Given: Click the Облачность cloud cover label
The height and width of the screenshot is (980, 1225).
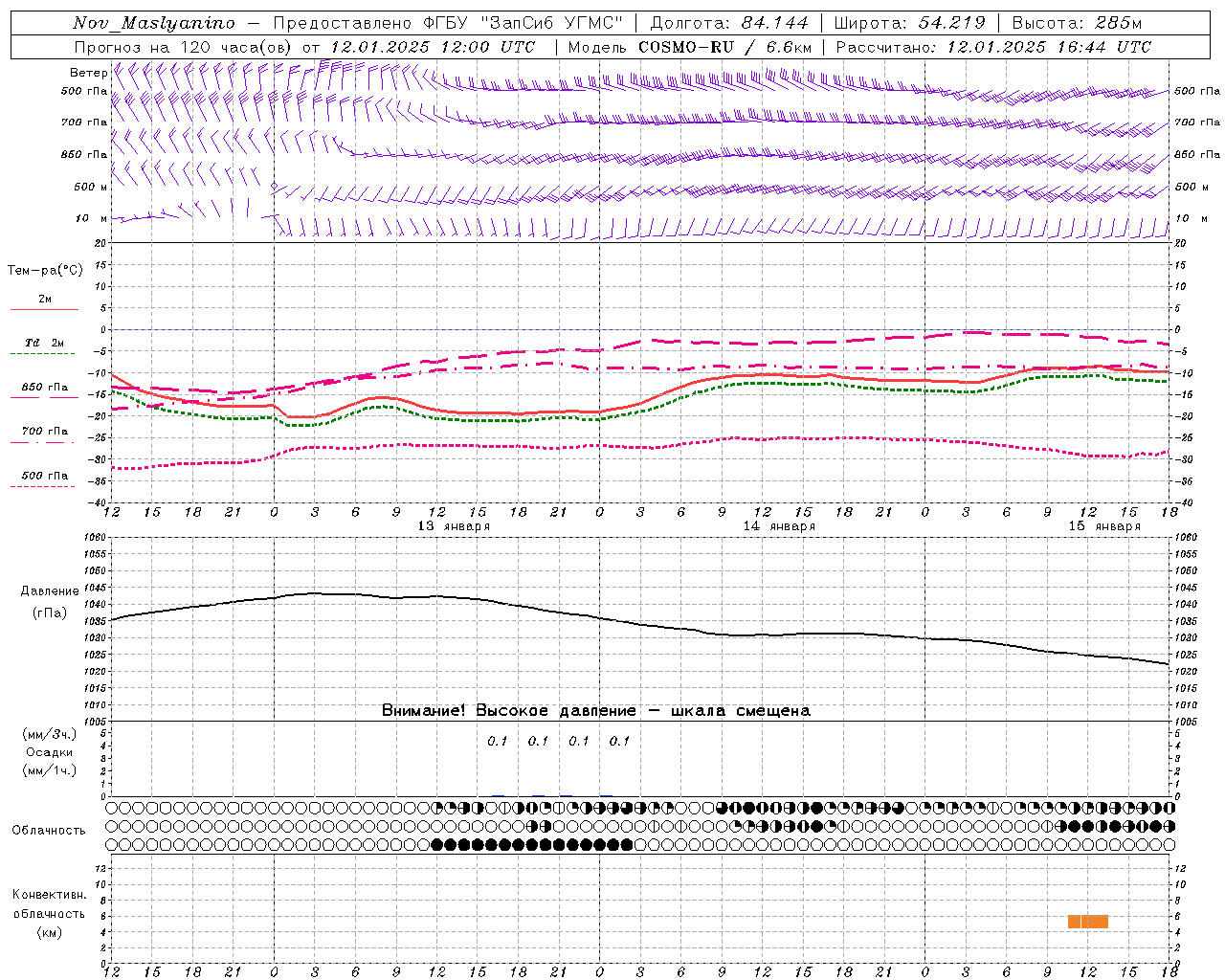Looking at the screenshot, I should 49,831.
